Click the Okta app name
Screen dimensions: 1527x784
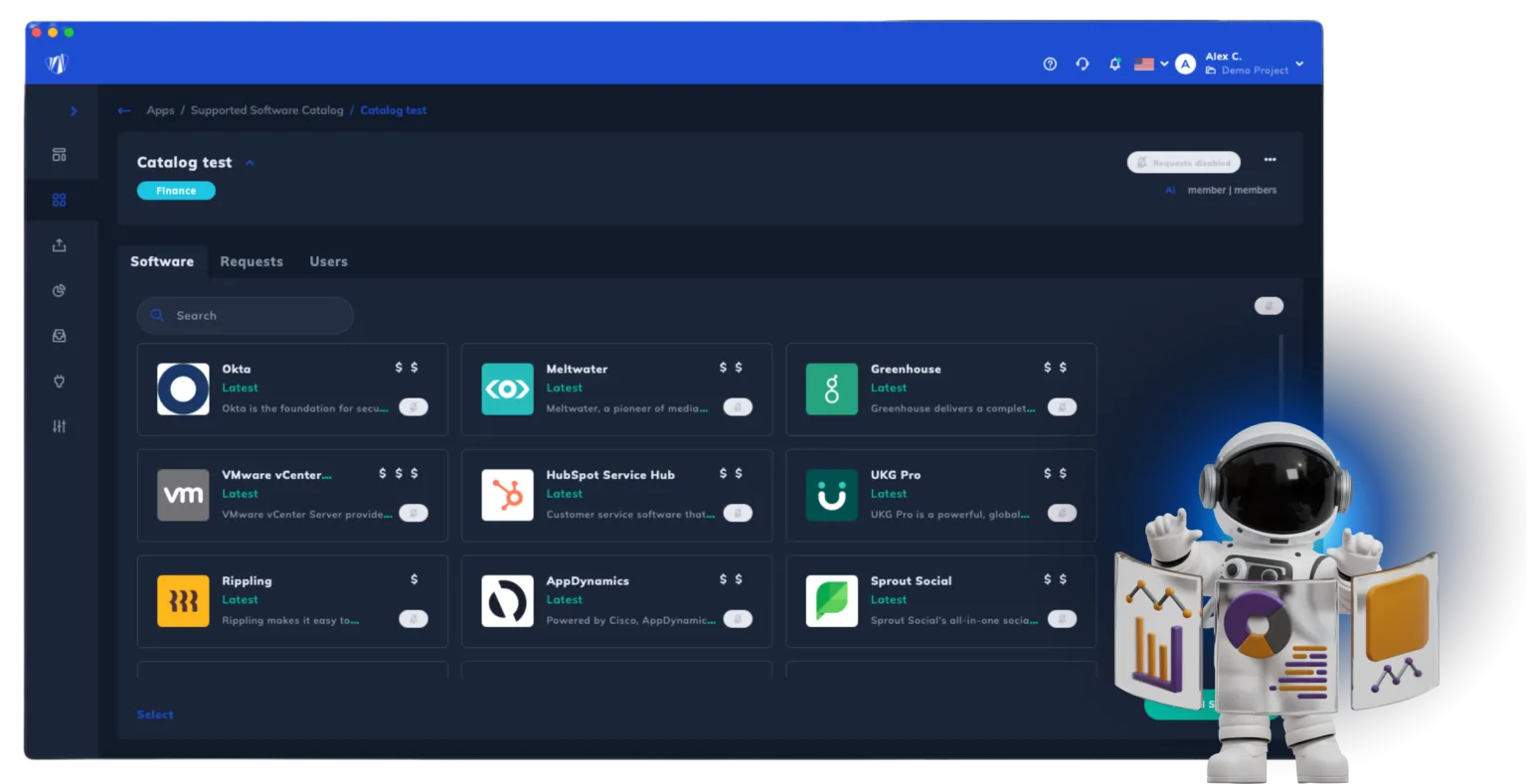coord(237,369)
